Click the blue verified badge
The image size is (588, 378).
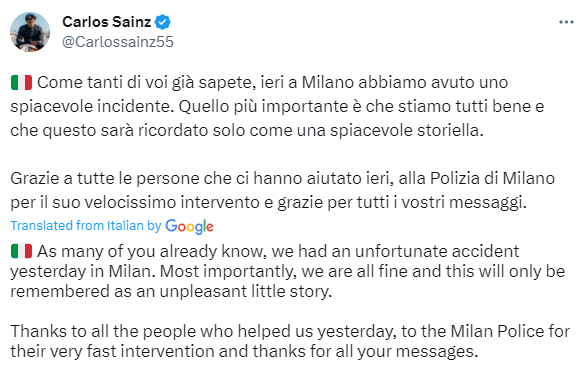pyautogui.click(x=163, y=22)
